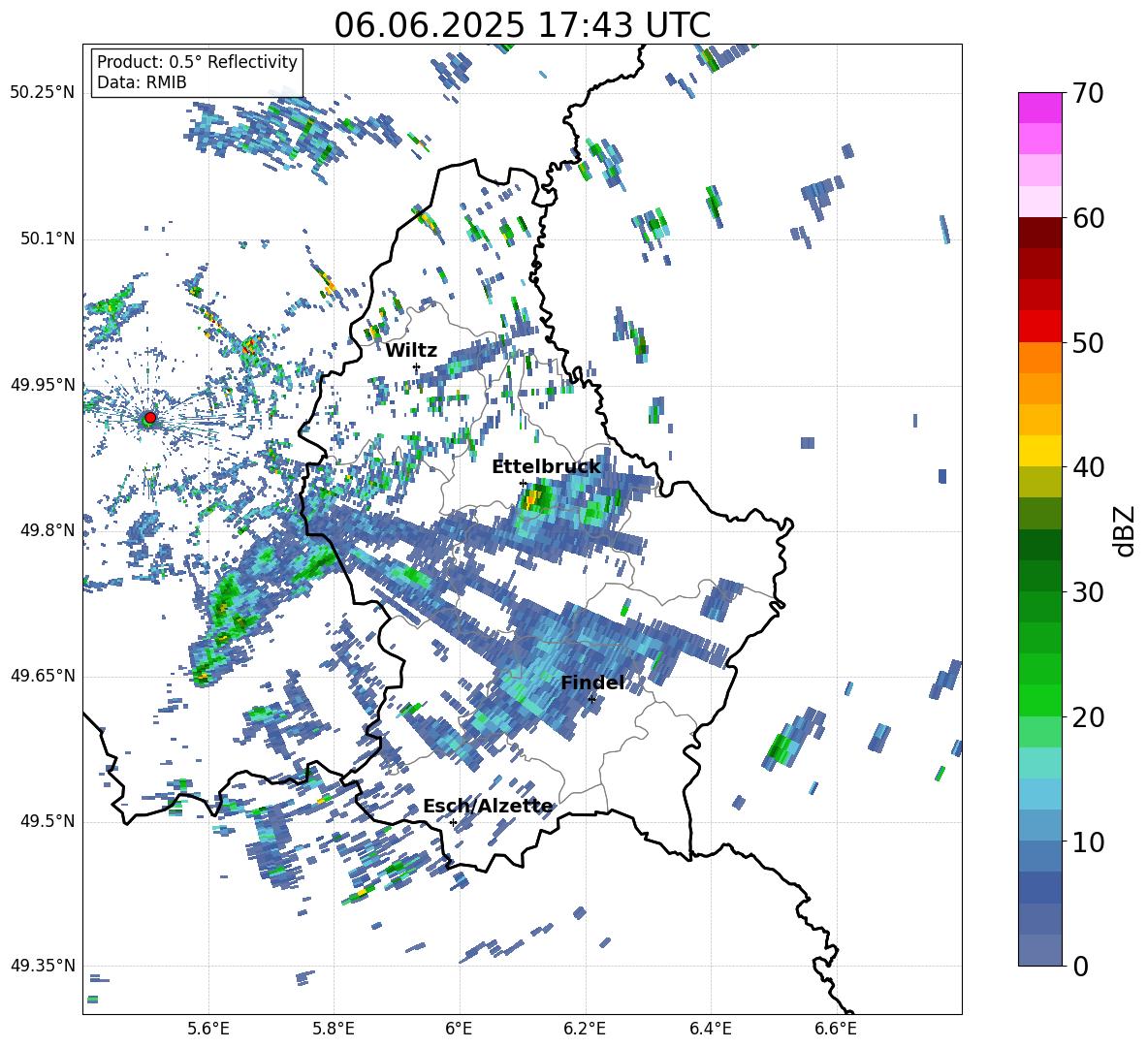
Task: Click the 6.4°E longitude label
Action: tap(710, 1029)
